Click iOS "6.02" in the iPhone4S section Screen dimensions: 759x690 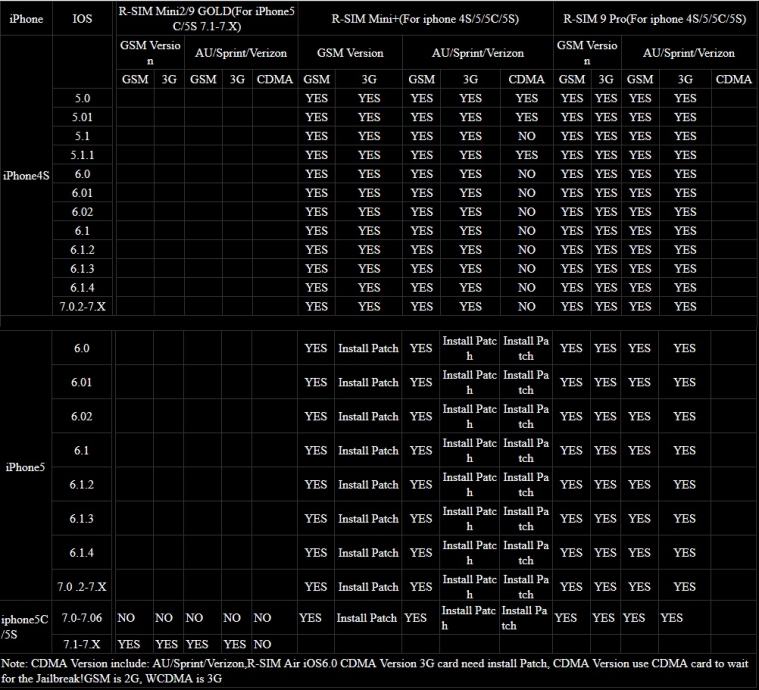[82, 212]
